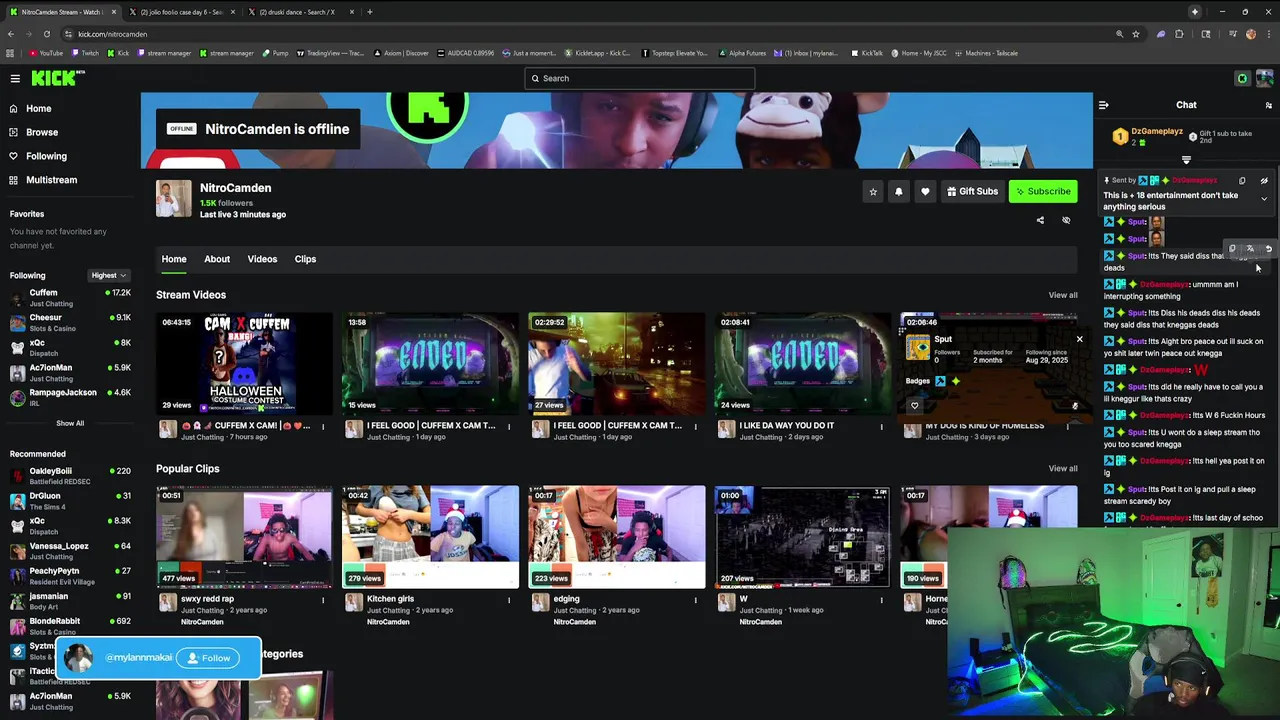Image resolution: width=1280 pixels, height=720 pixels.
Task: Open the 'I LIKE DA WAY YOU DO IT' video
Action: tap(802, 363)
